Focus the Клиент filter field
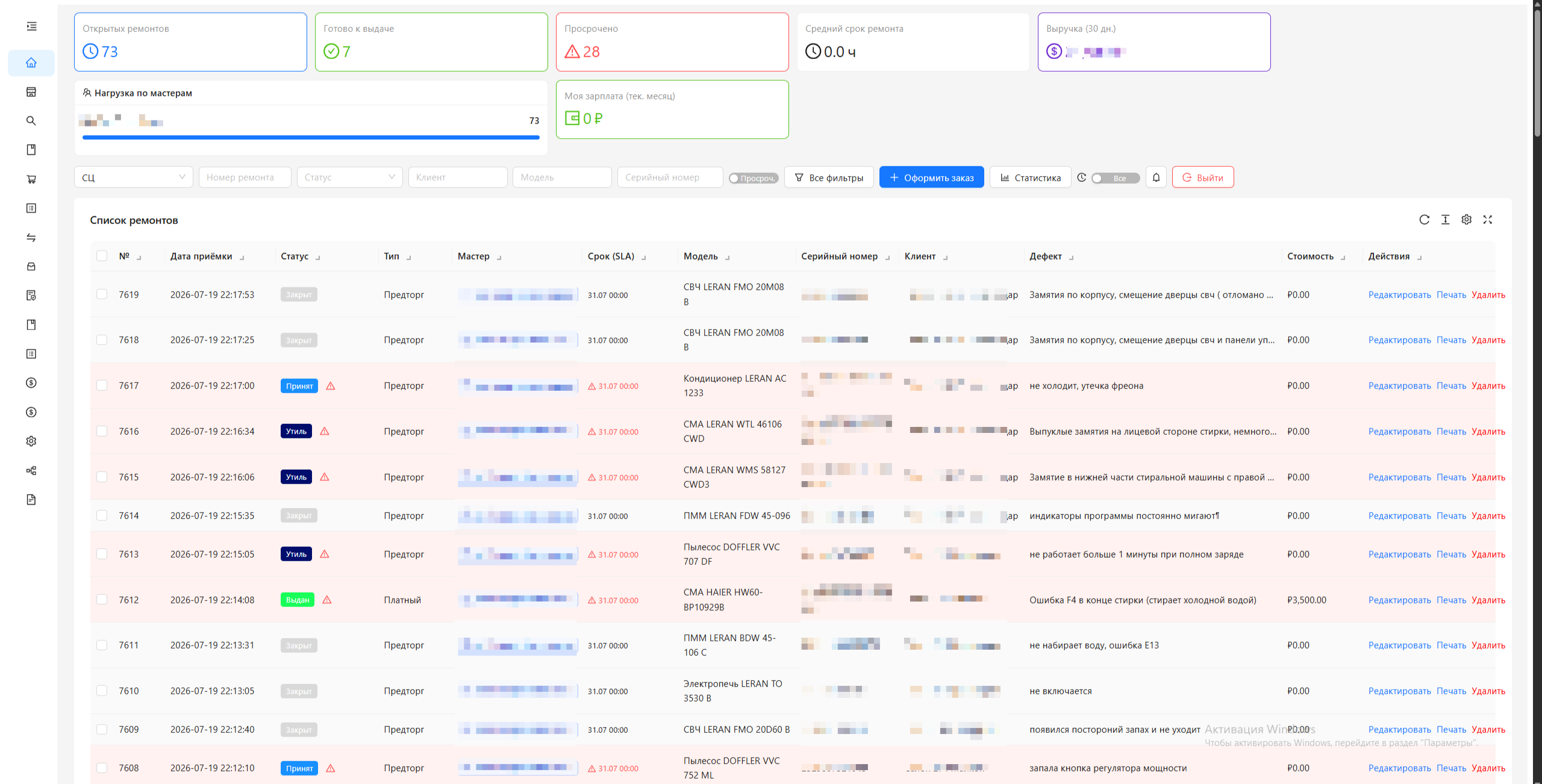The height and width of the screenshot is (784, 1542). click(x=458, y=177)
